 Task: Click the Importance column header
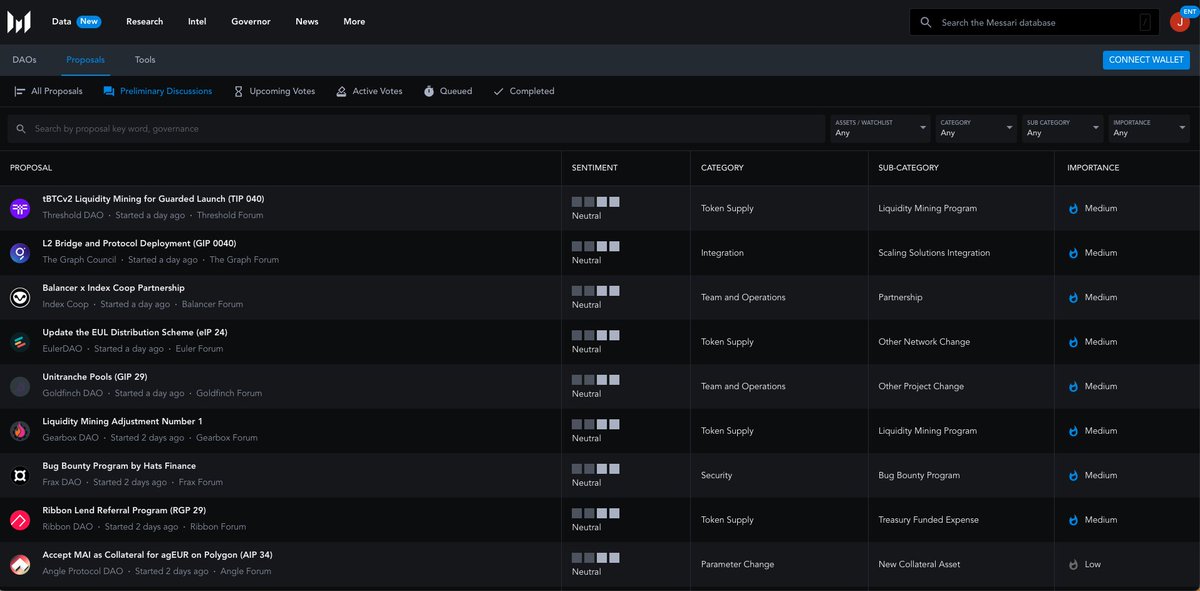pyautogui.click(x=1093, y=168)
